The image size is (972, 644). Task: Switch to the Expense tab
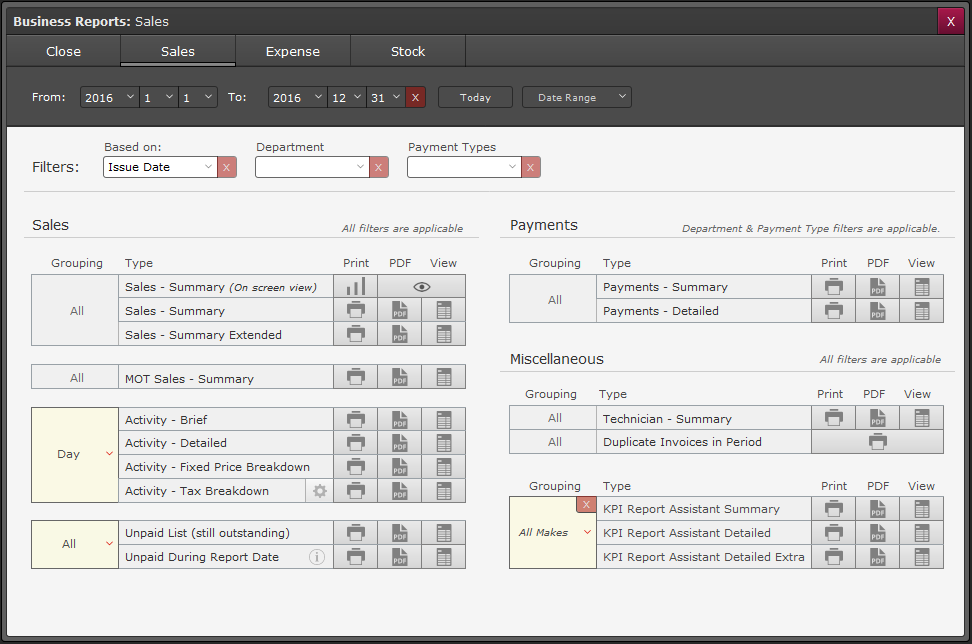(293, 51)
